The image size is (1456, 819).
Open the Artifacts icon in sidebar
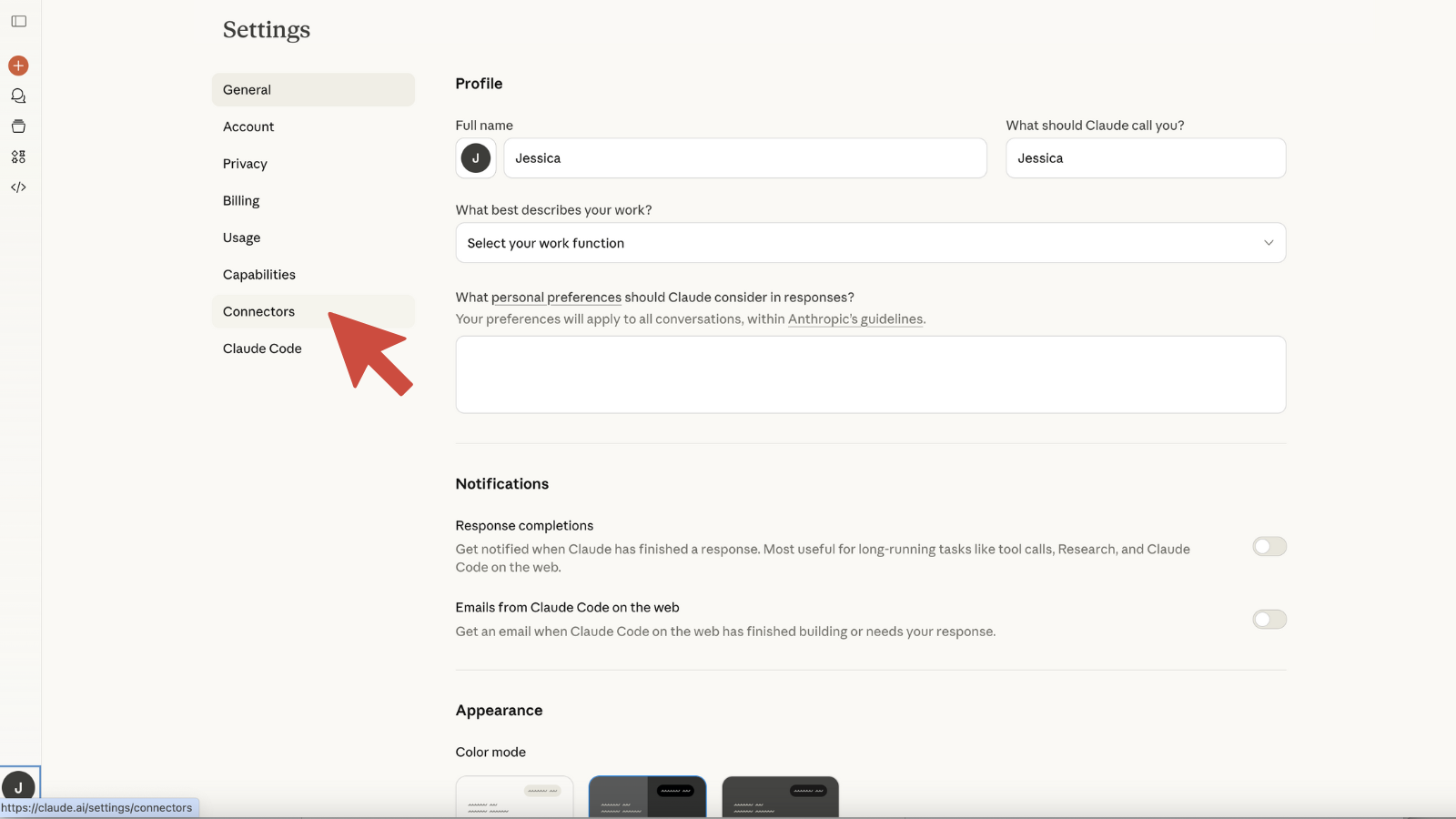click(18, 157)
